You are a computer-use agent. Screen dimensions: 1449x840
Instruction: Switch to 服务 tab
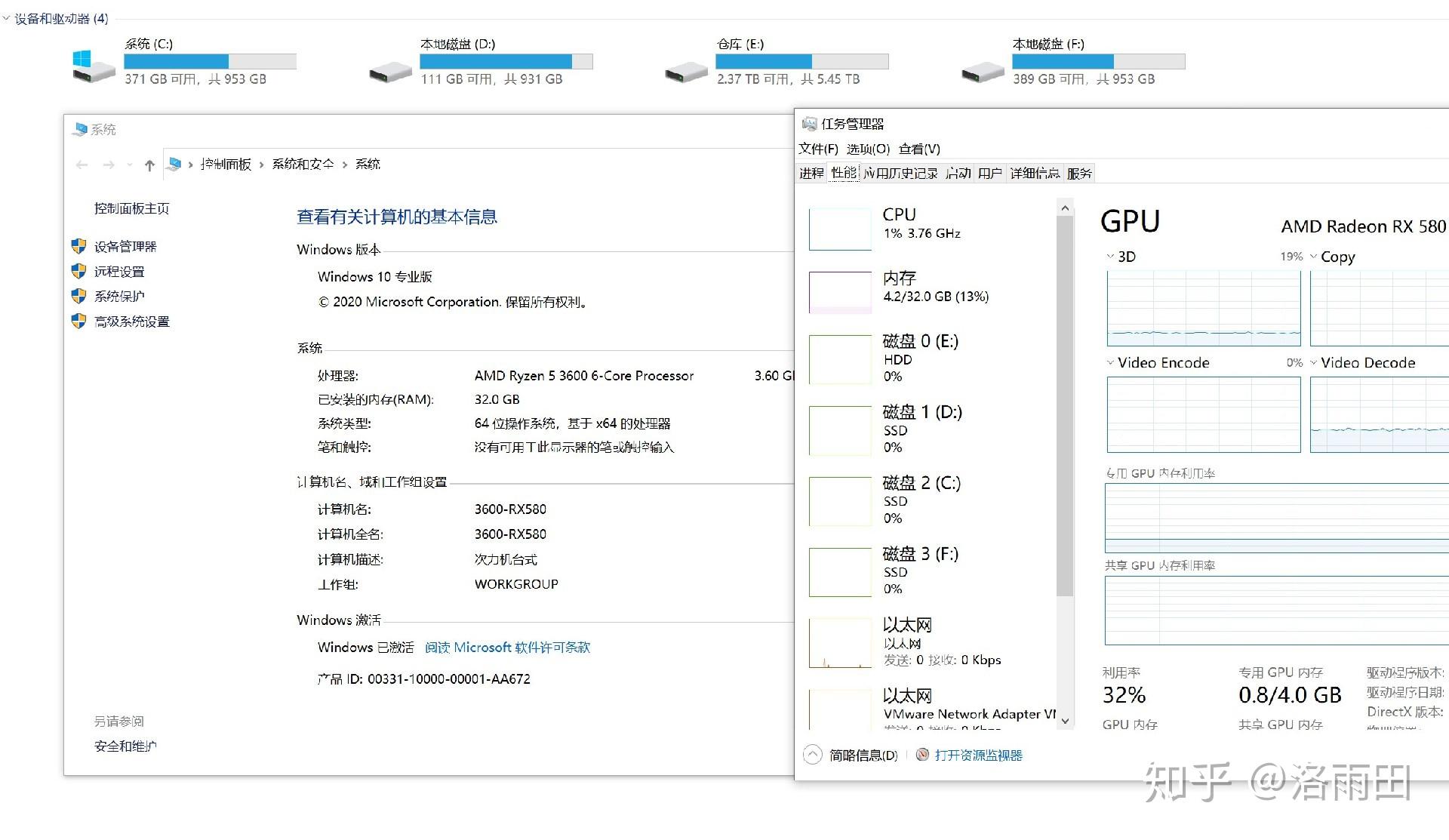click(x=1079, y=173)
